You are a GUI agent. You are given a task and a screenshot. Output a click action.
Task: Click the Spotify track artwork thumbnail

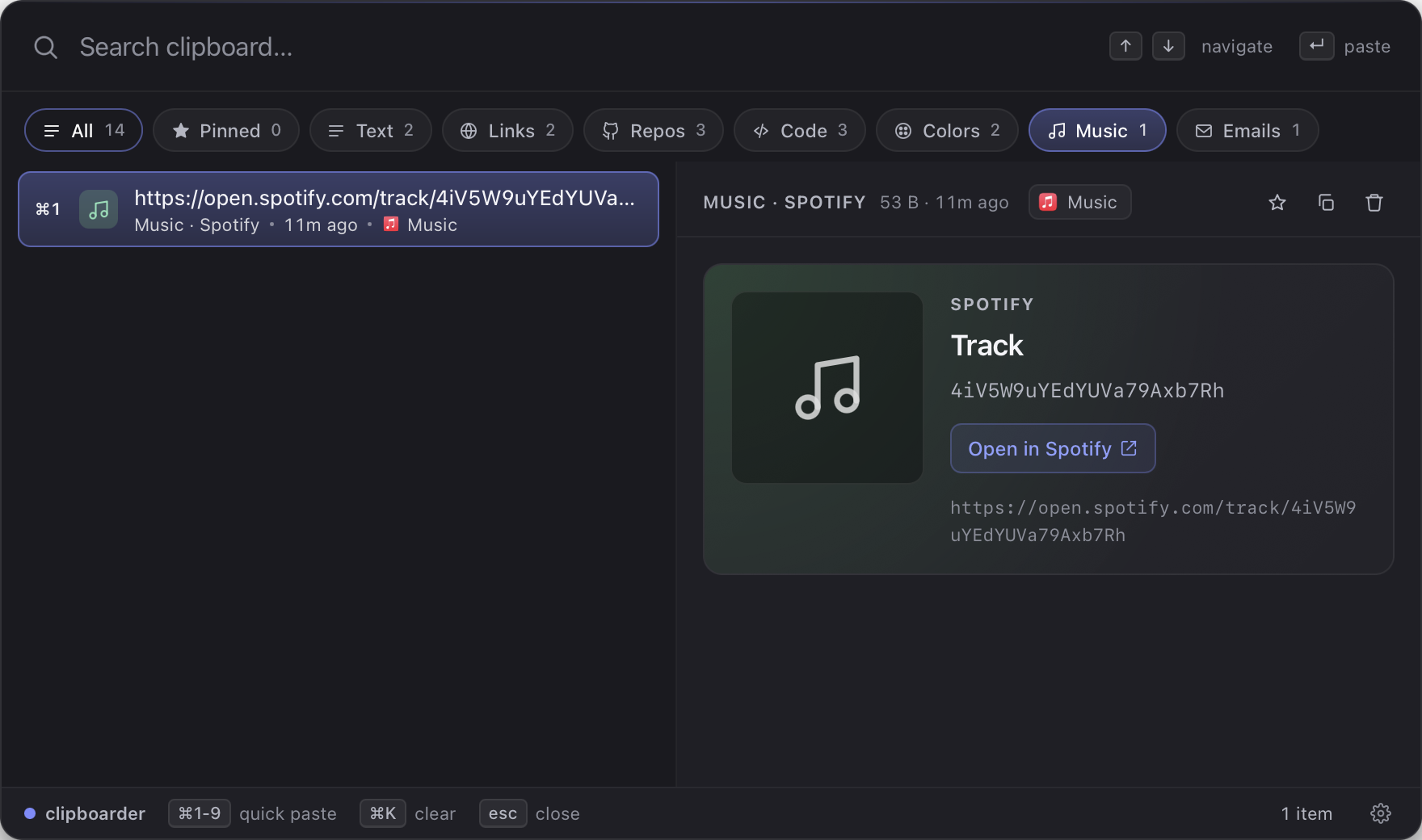coord(827,388)
